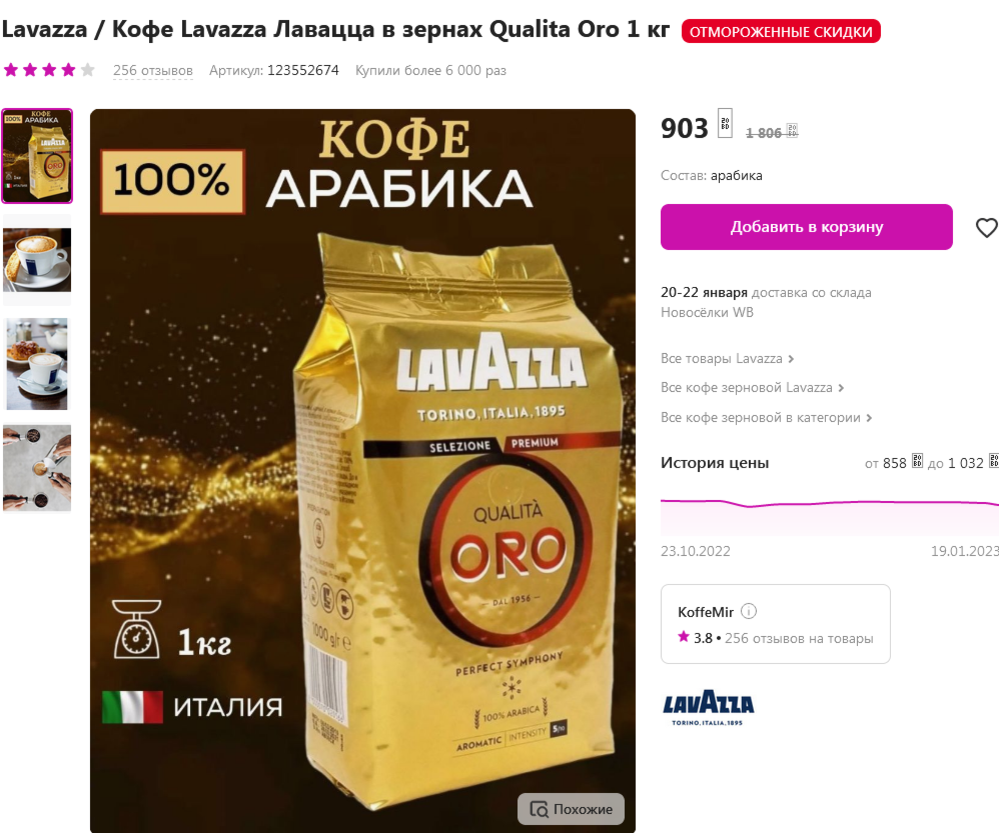Add product with Добавить в корзину button
This screenshot has width=999, height=833.
pos(807,227)
